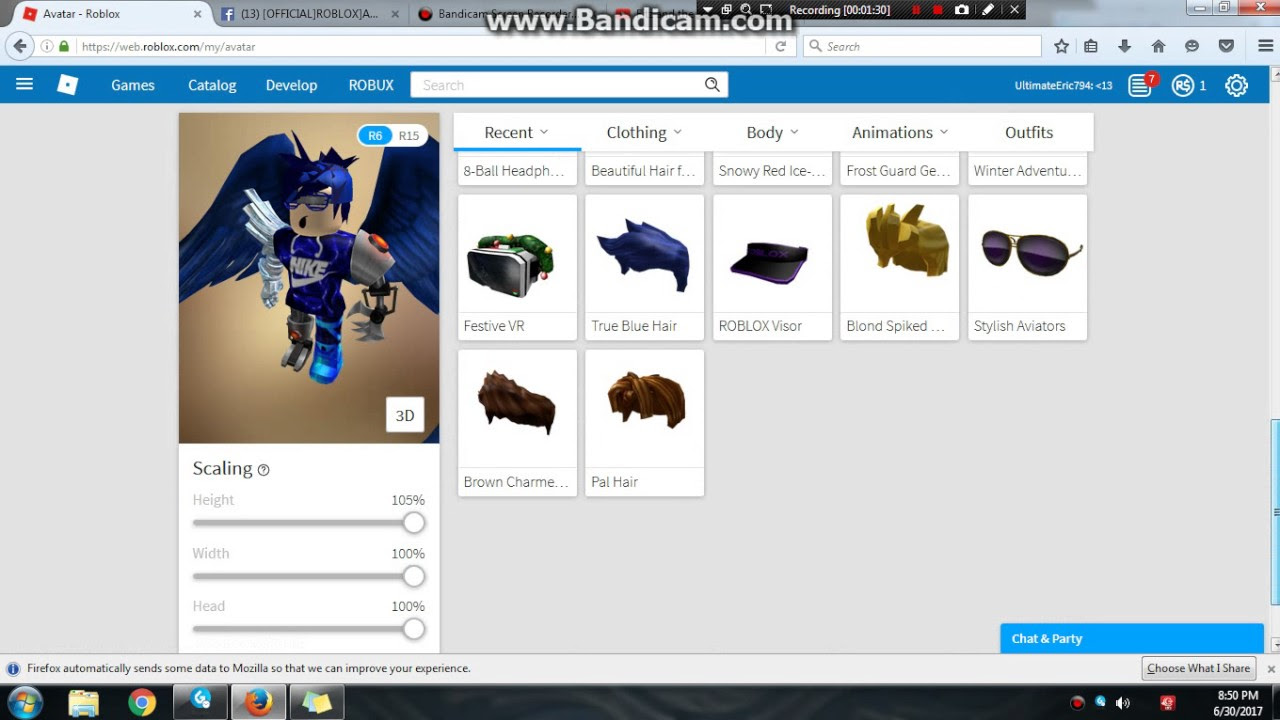
Task: Open Chrome from the taskbar
Action: (x=142, y=703)
